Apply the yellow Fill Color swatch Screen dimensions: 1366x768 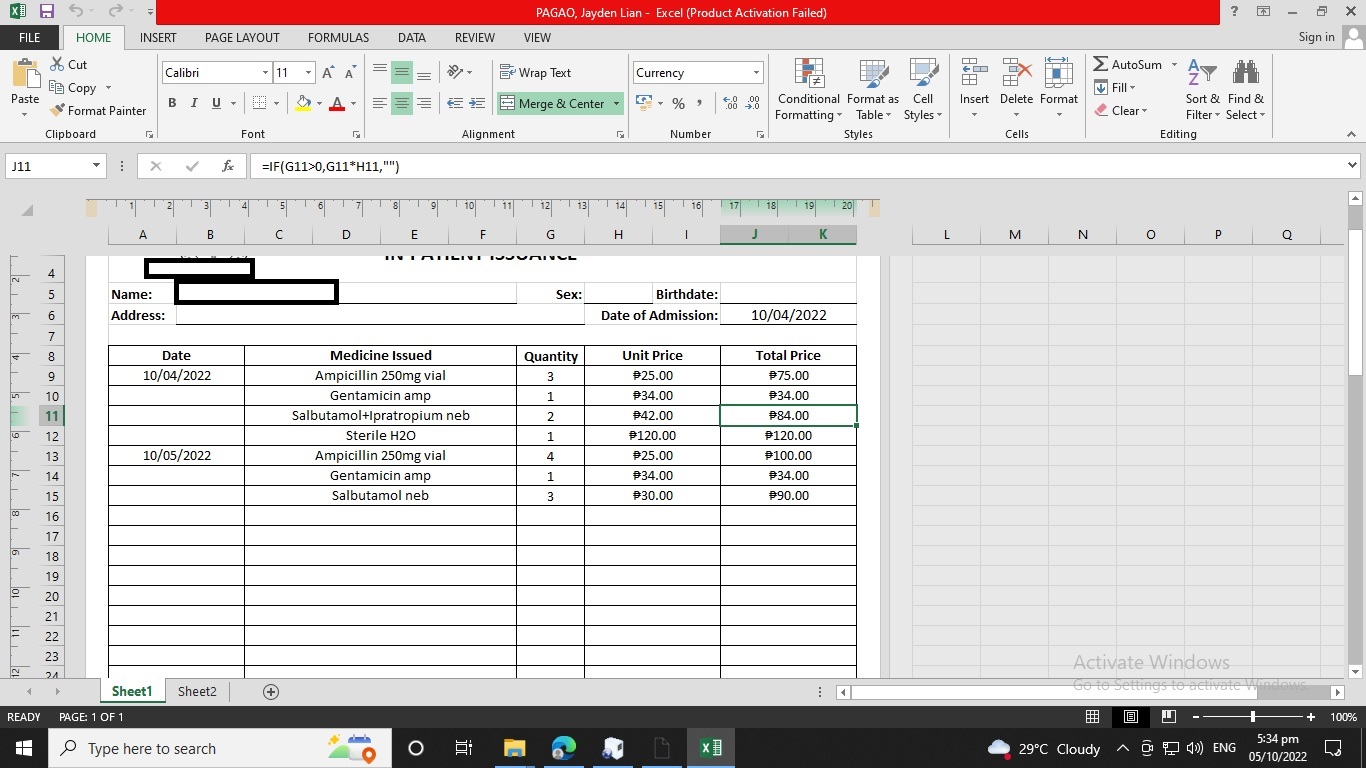(x=304, y=103)
